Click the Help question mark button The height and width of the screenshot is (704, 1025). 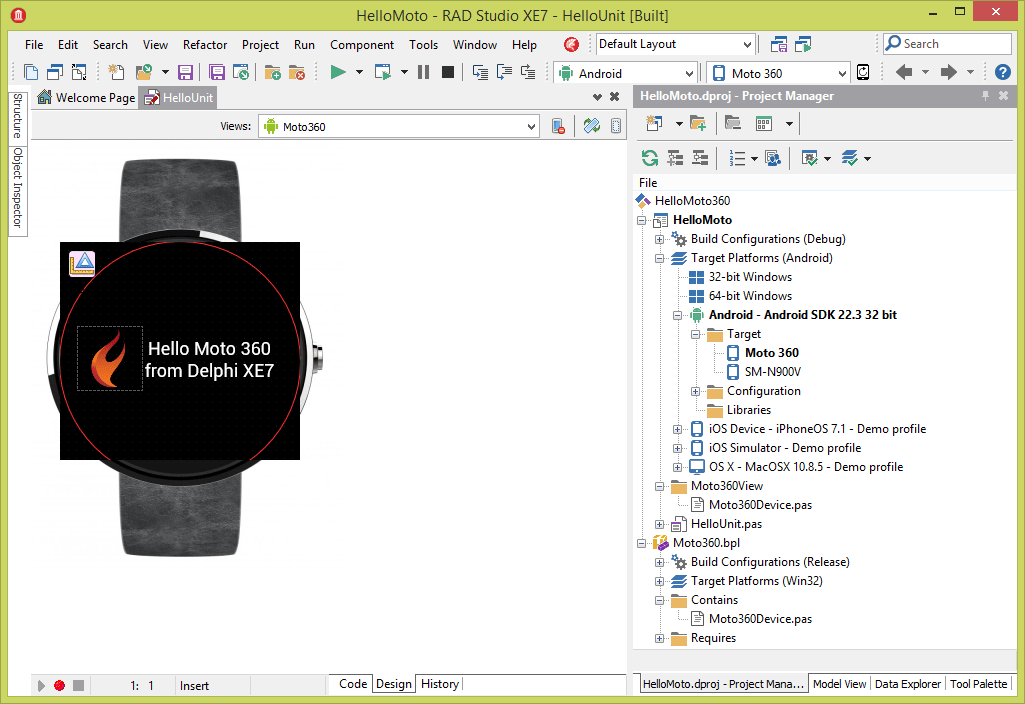[1002, 72]
